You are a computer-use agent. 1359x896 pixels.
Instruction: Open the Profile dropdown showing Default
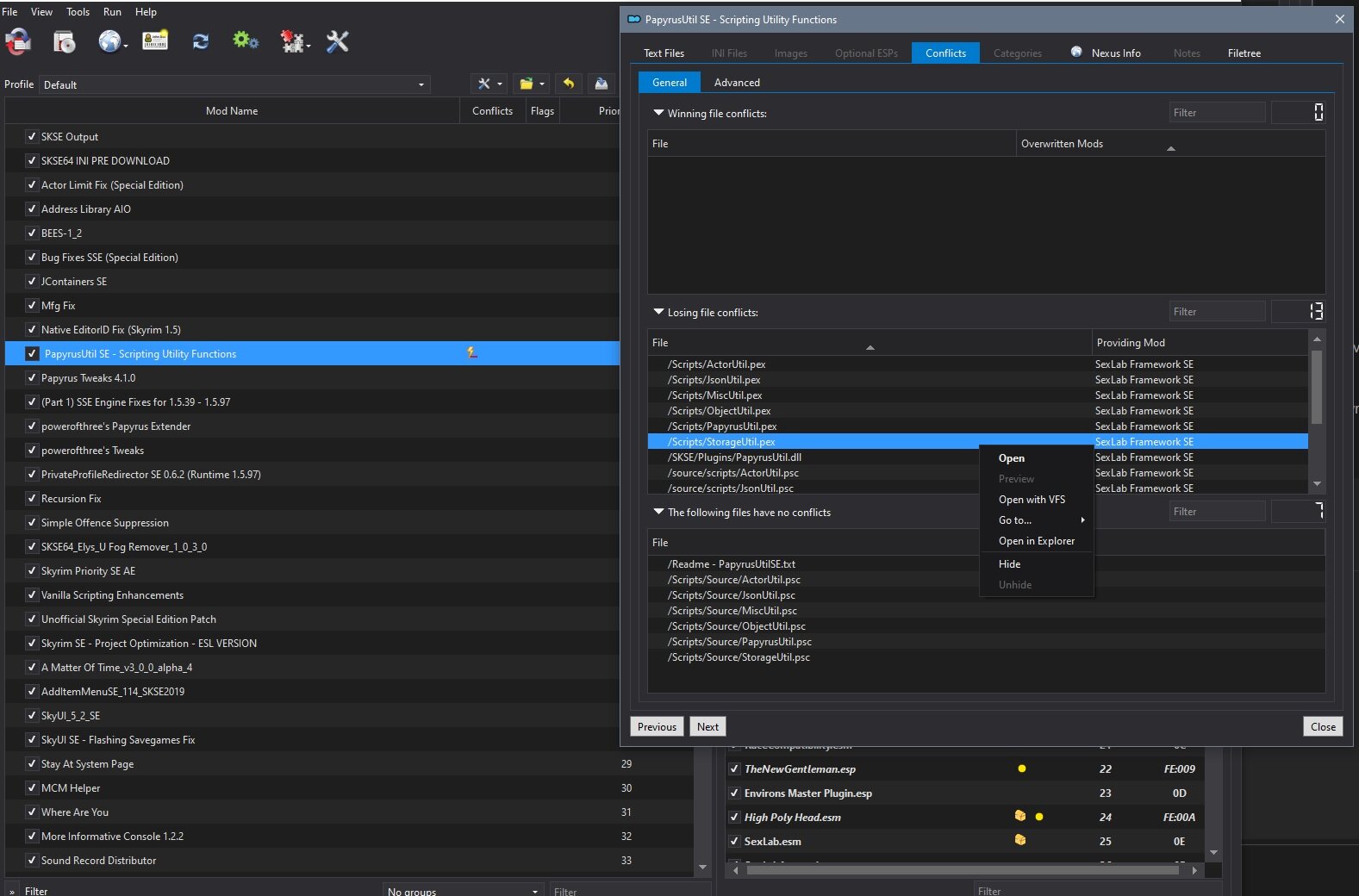(x=234, y=84)
